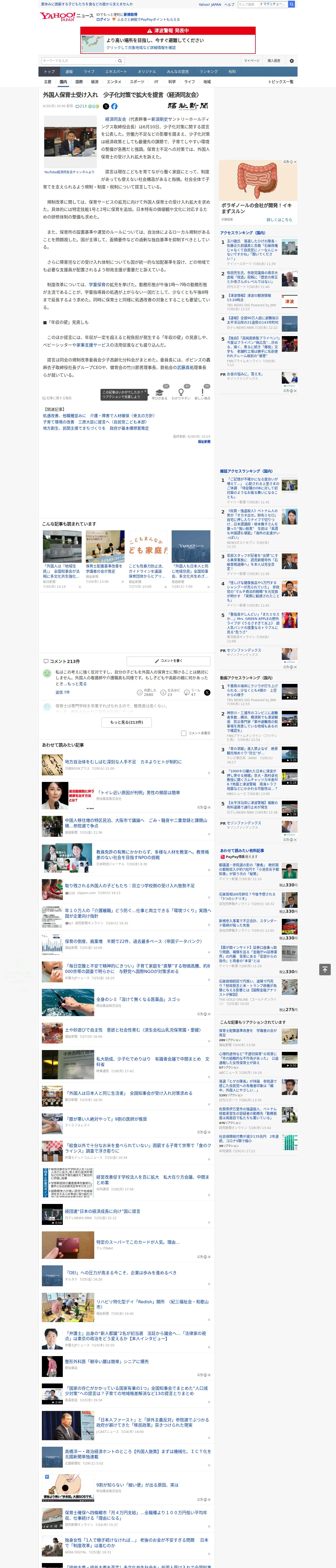Click the keyword search input field
This screenshot has height=1568, width=336.
(79, 61)
